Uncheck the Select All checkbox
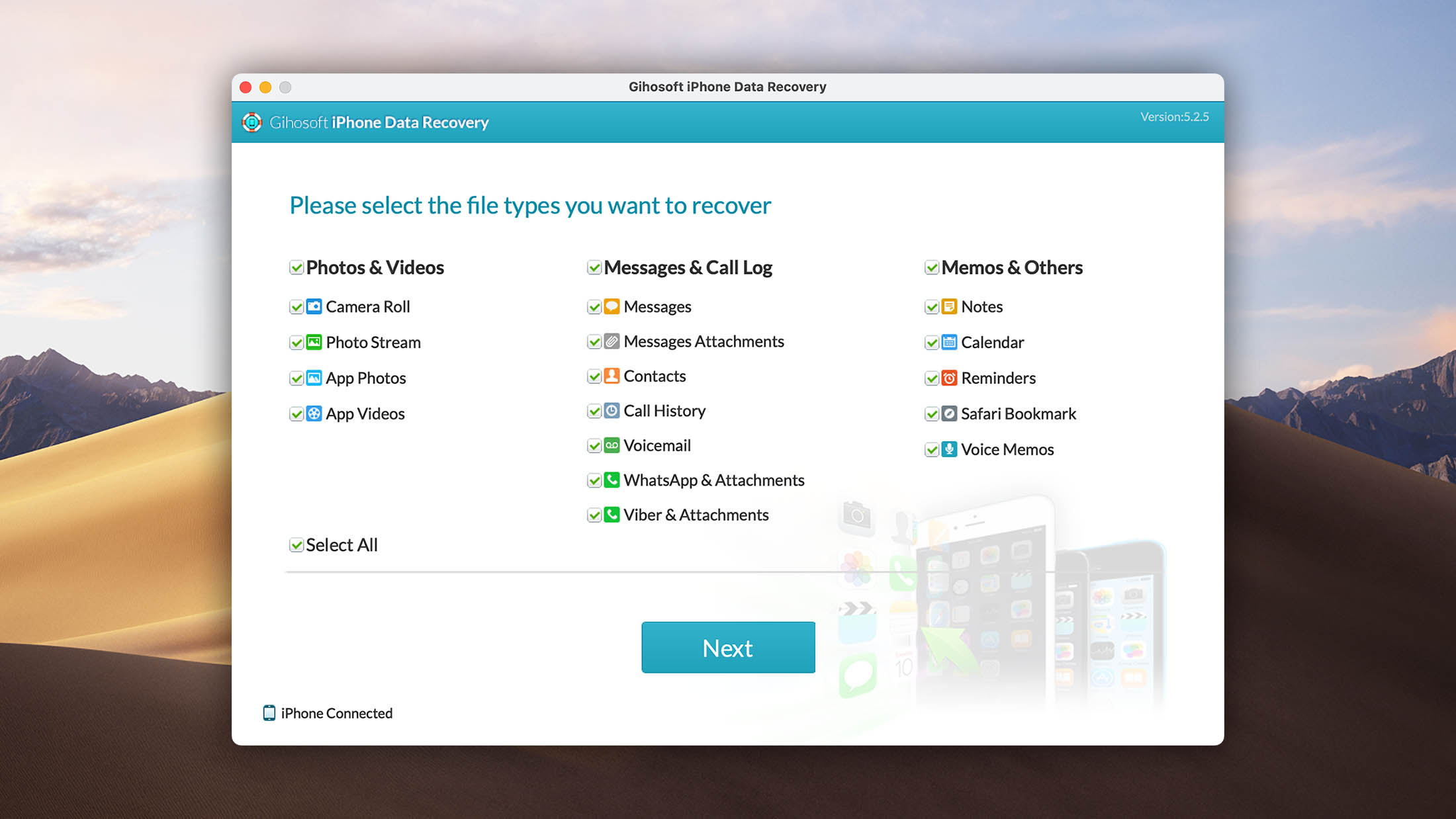Image resolution: width=1456 pixels, height=819 pixels. point(296,545)
